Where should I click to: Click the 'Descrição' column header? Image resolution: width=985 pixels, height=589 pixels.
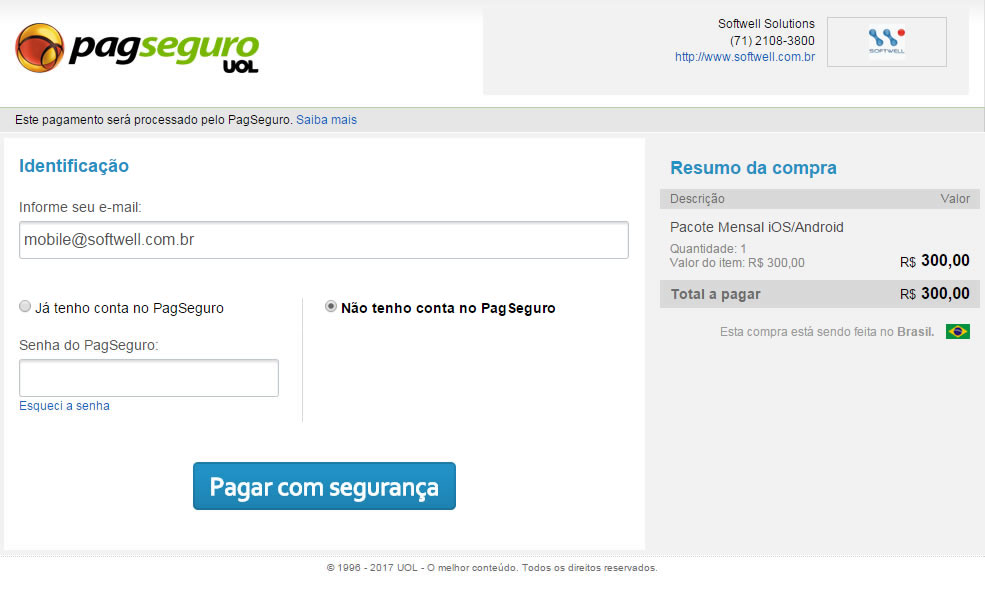pyautogui.click(x=697, y=199)
